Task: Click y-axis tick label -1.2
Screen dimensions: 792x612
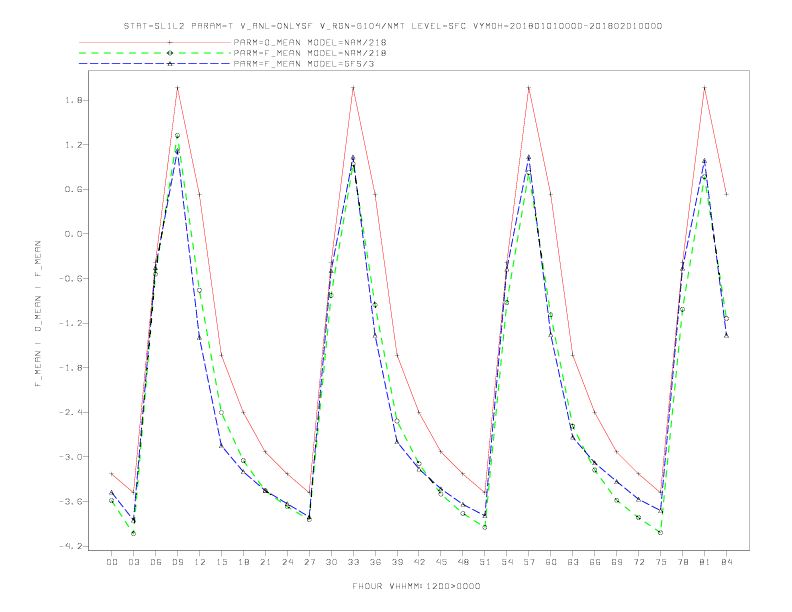Action: 71,323
